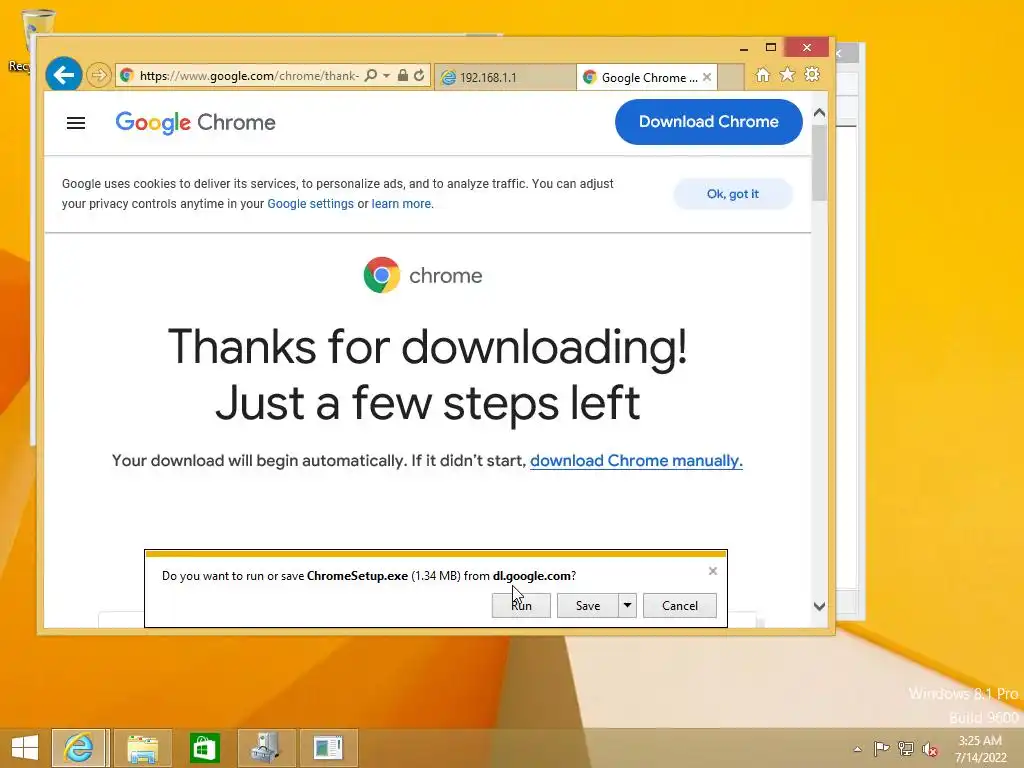This screenshot has width=1024, height=768.
Task: Dismiss cookies with Ok, got it
Action: click(733, 194)
